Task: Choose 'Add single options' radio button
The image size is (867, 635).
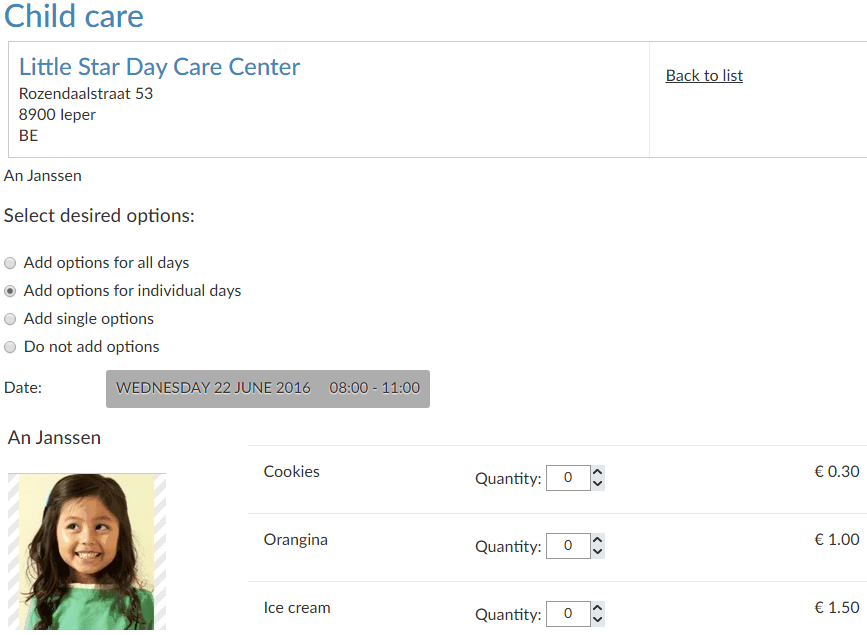Action: (x=10, y=319)
